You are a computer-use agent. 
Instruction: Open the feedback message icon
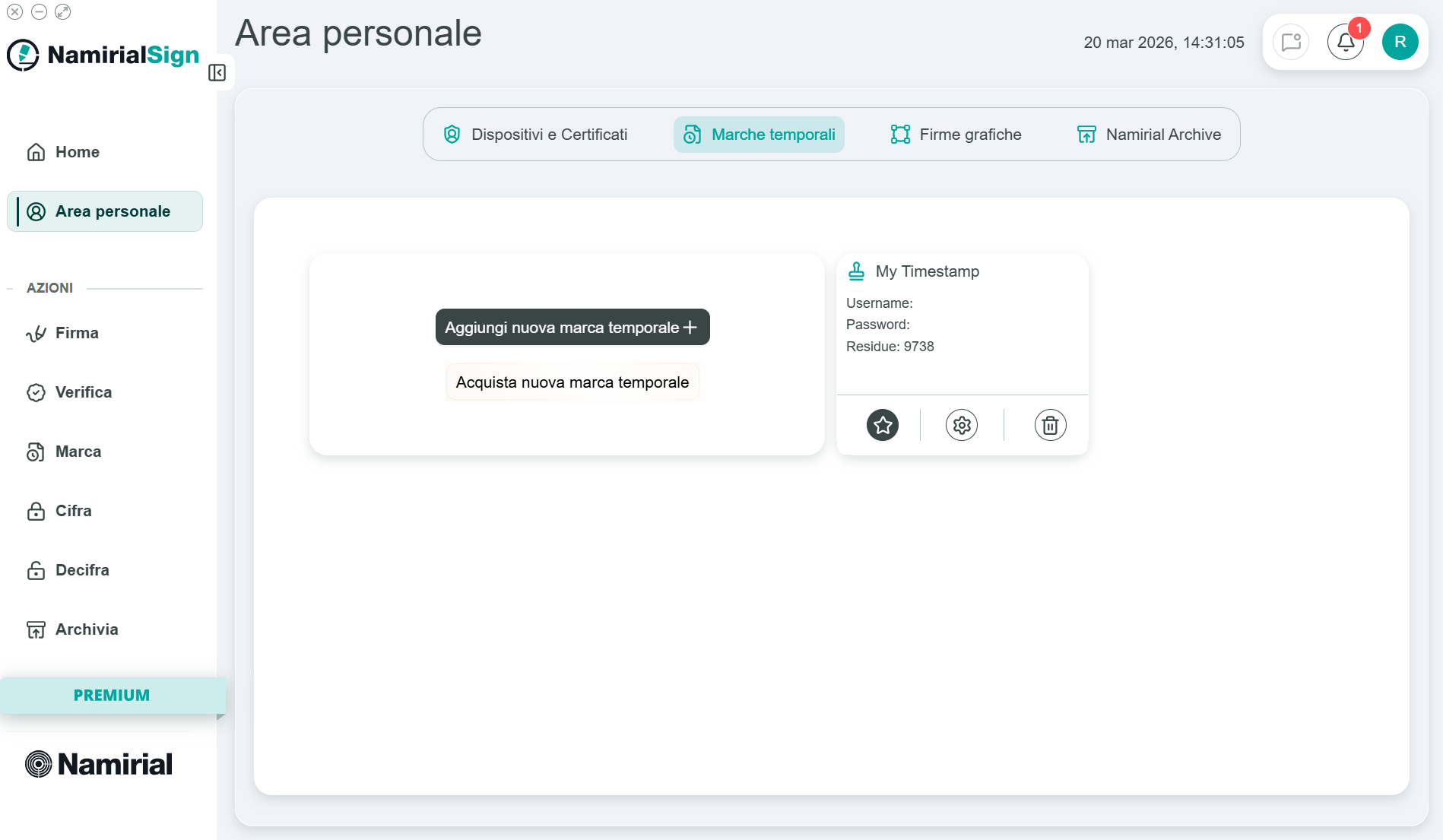click(x=1291, y=42)
